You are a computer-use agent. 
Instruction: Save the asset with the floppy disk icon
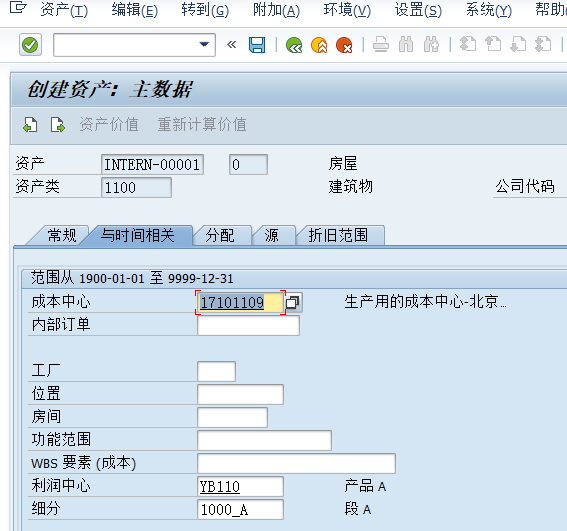pyautogui.click(x=257, y=45)
